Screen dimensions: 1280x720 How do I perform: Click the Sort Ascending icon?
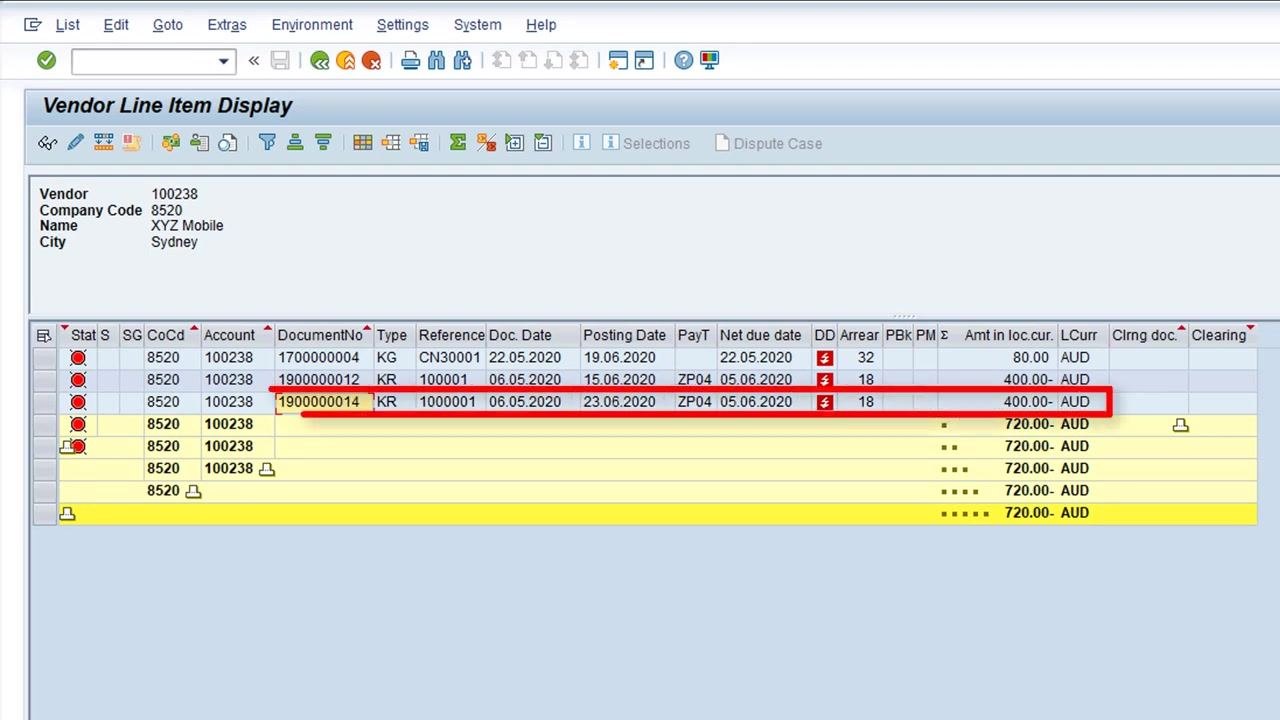coord(295,143)
